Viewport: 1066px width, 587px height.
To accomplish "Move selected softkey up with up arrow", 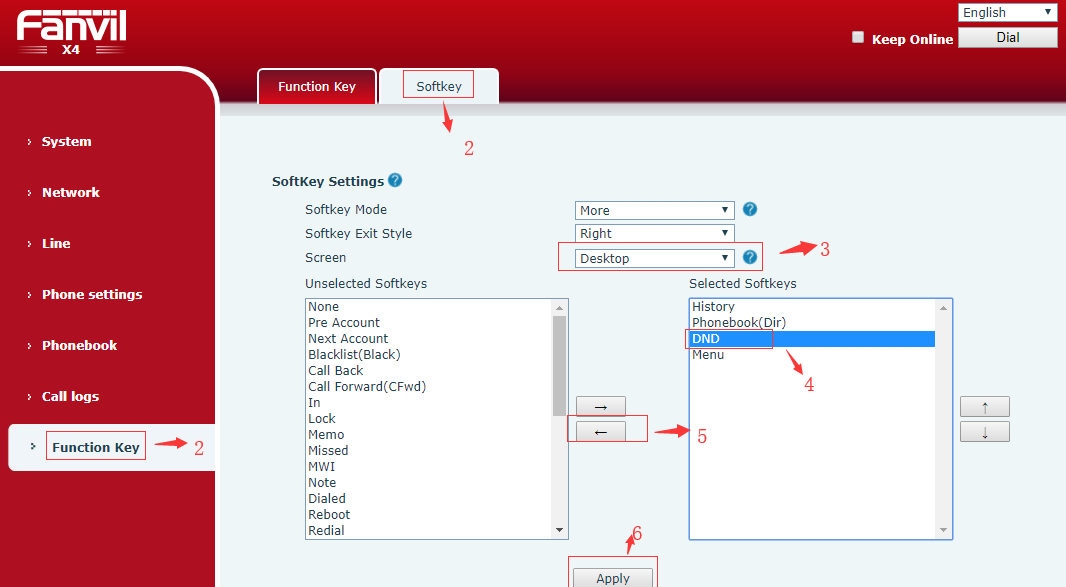I will click(x=984, y=407).
